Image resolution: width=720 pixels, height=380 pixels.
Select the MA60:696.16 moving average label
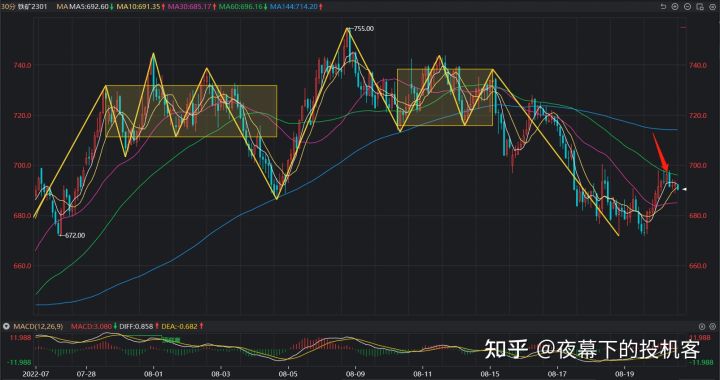pos(241,6)
